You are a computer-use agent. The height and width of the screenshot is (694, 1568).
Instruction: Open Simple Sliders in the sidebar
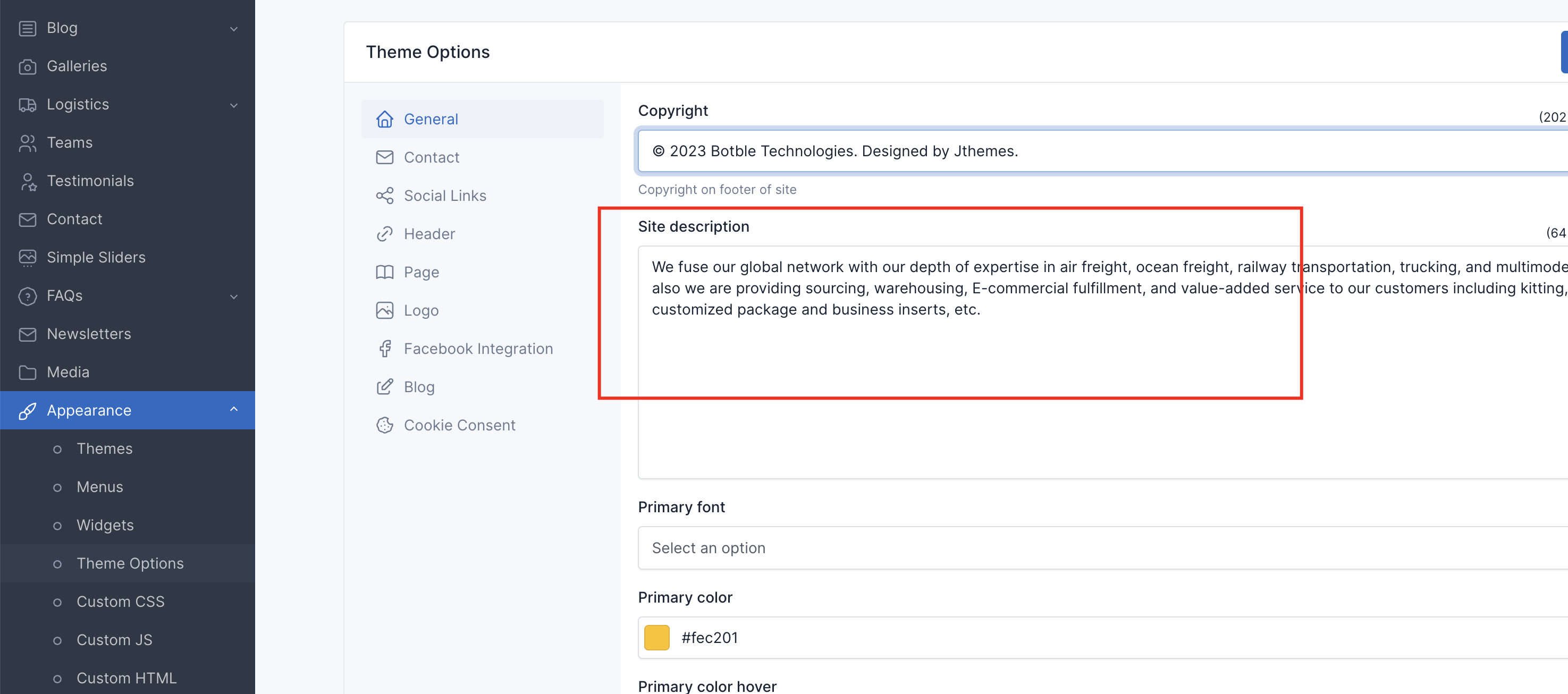pyautogui.click(x=127, y=258)
